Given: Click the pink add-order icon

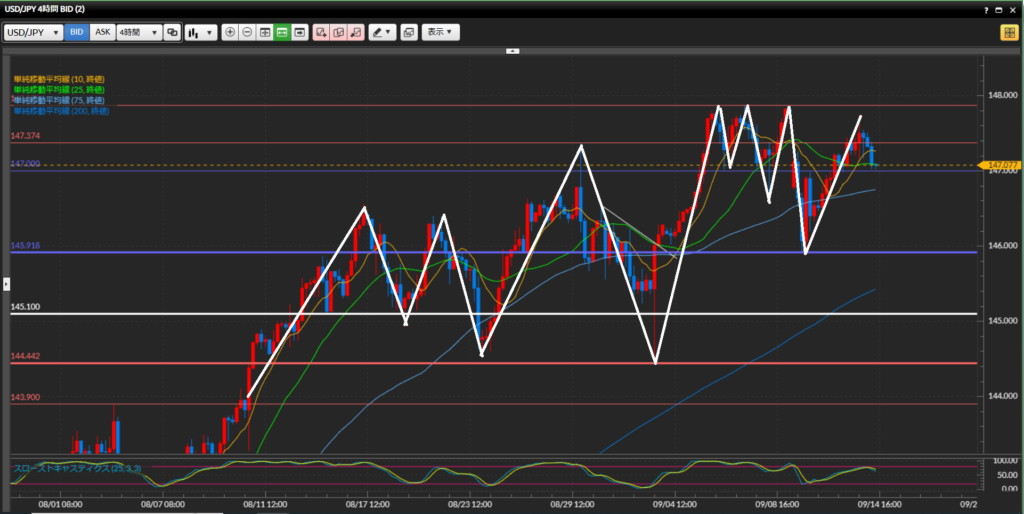Looking at the screenshot, I should click(x=321, y=32).
